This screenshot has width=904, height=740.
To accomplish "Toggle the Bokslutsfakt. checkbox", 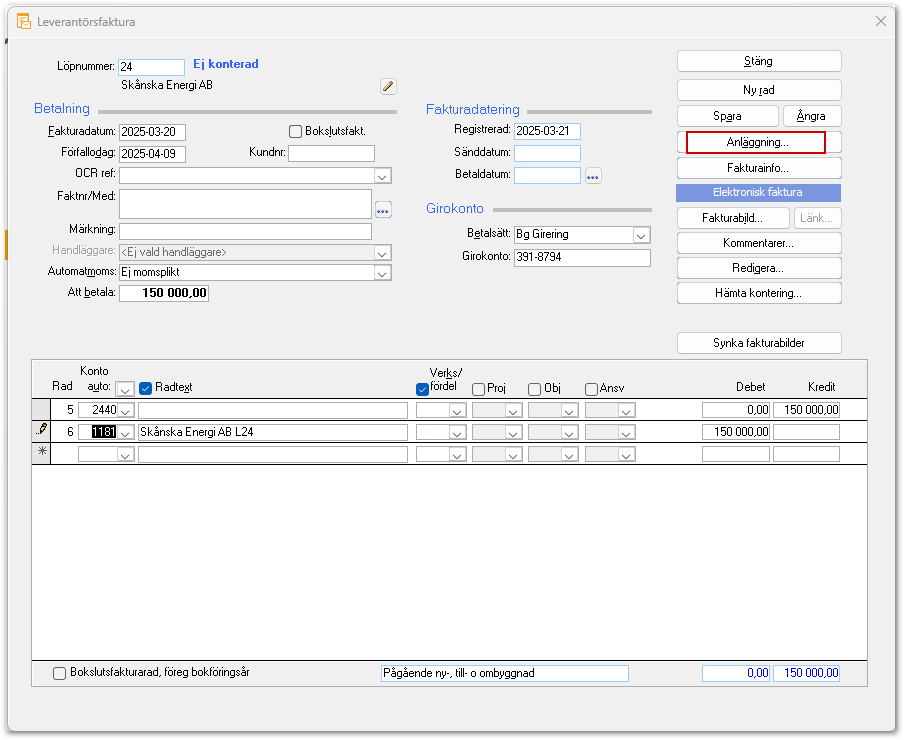I will [x=296, y=132].
